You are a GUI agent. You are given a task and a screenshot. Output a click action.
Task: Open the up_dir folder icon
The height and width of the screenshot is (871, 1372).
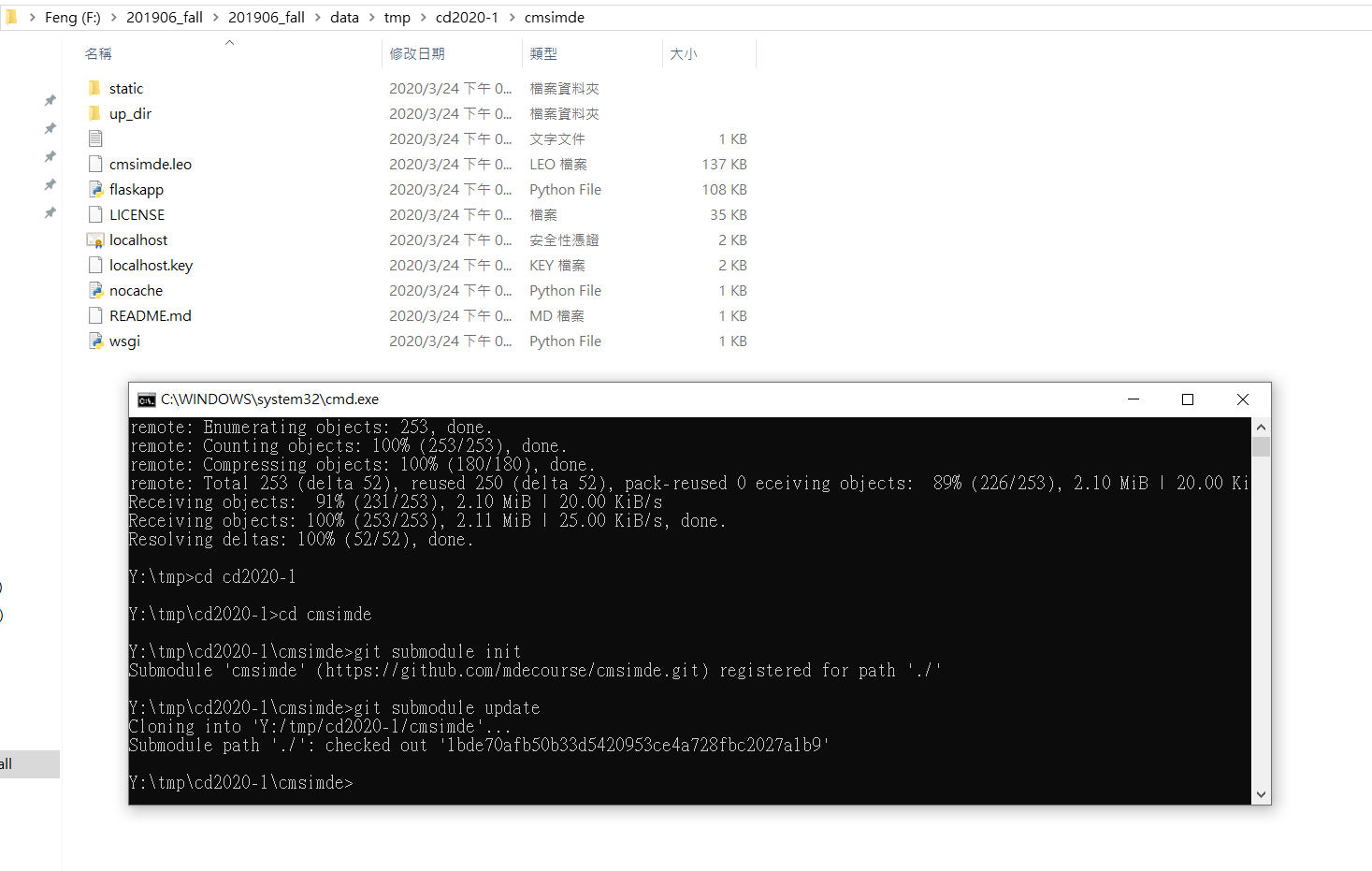[94, 113]
